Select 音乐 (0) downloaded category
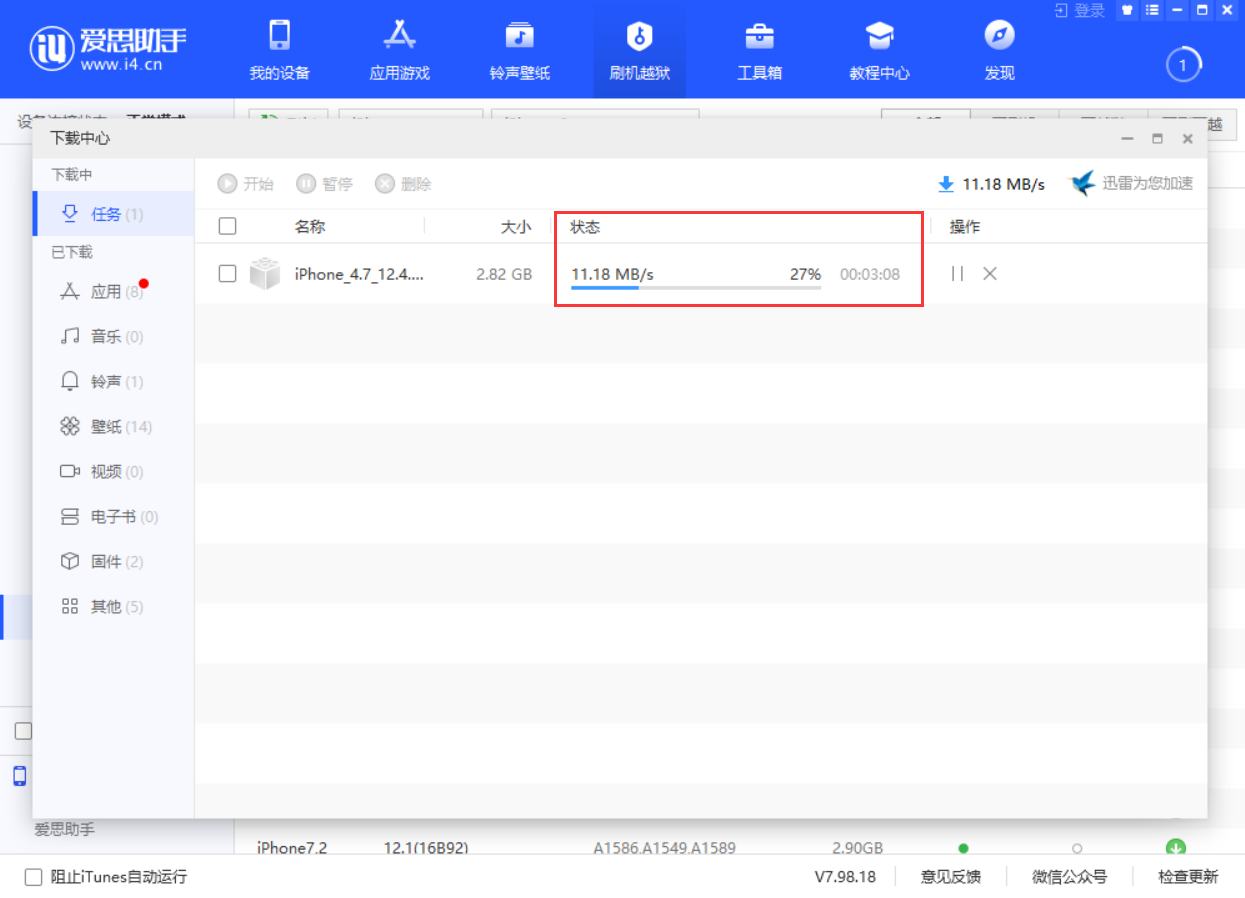Image resolution: width=1245 pixels, height=898 pixels. [114, 337]
